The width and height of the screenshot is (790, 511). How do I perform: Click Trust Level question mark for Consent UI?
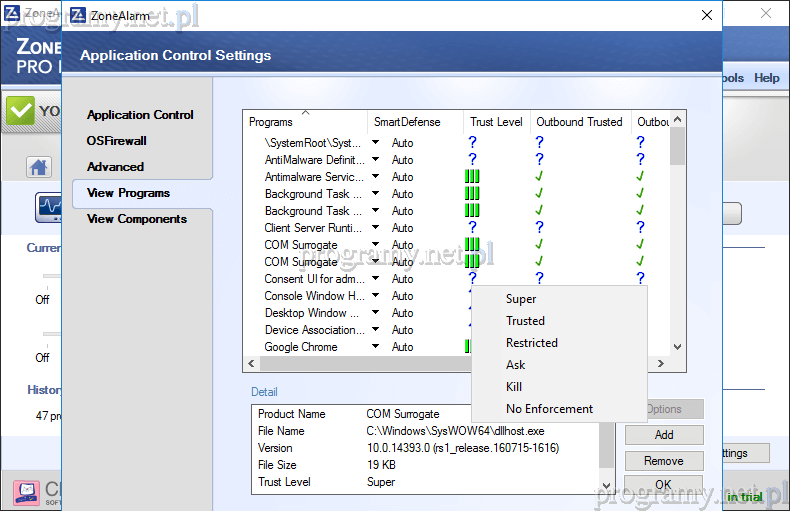pos(472,279)
